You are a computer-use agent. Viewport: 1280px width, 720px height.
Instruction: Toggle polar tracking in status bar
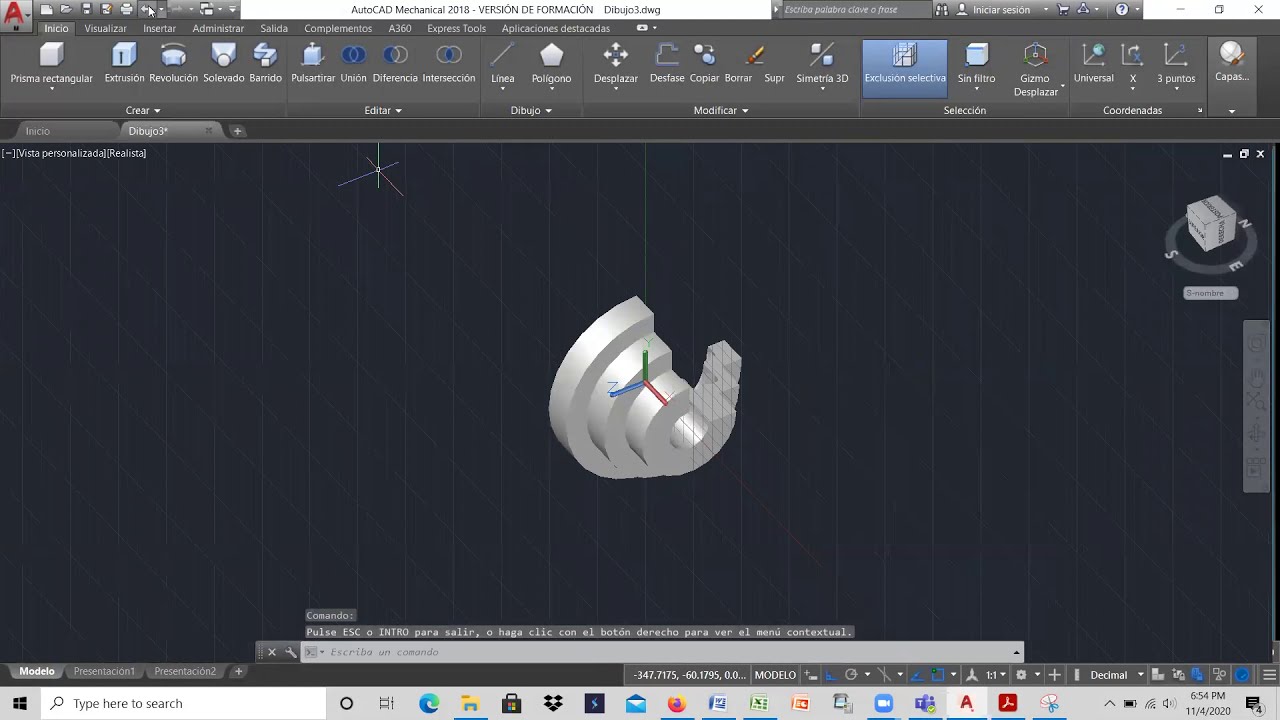[851, 675]
